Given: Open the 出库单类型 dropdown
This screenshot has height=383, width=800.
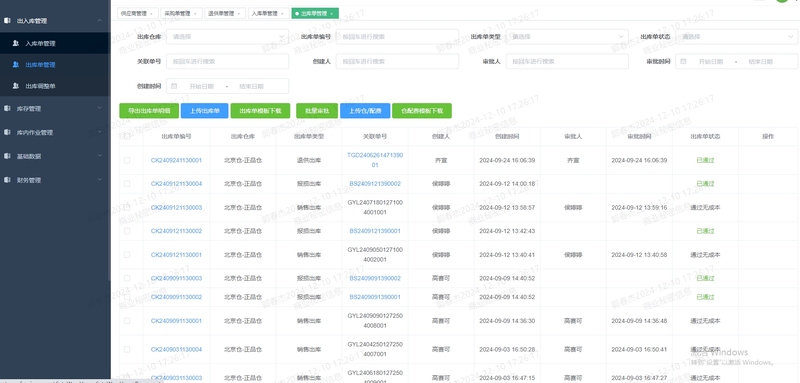Looking at the screenshot, I should click(567, 37).
